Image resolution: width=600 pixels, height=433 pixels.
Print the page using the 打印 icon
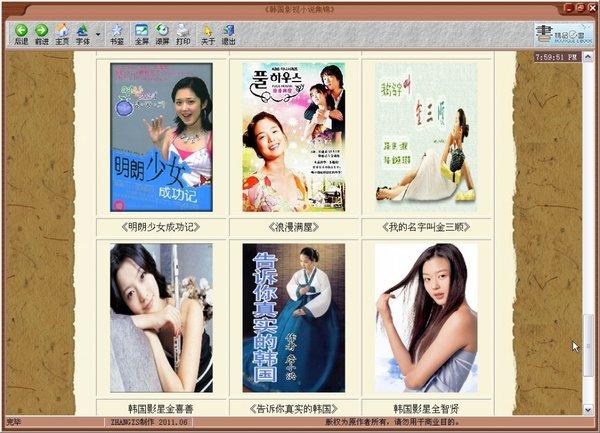tap(183, 34)
